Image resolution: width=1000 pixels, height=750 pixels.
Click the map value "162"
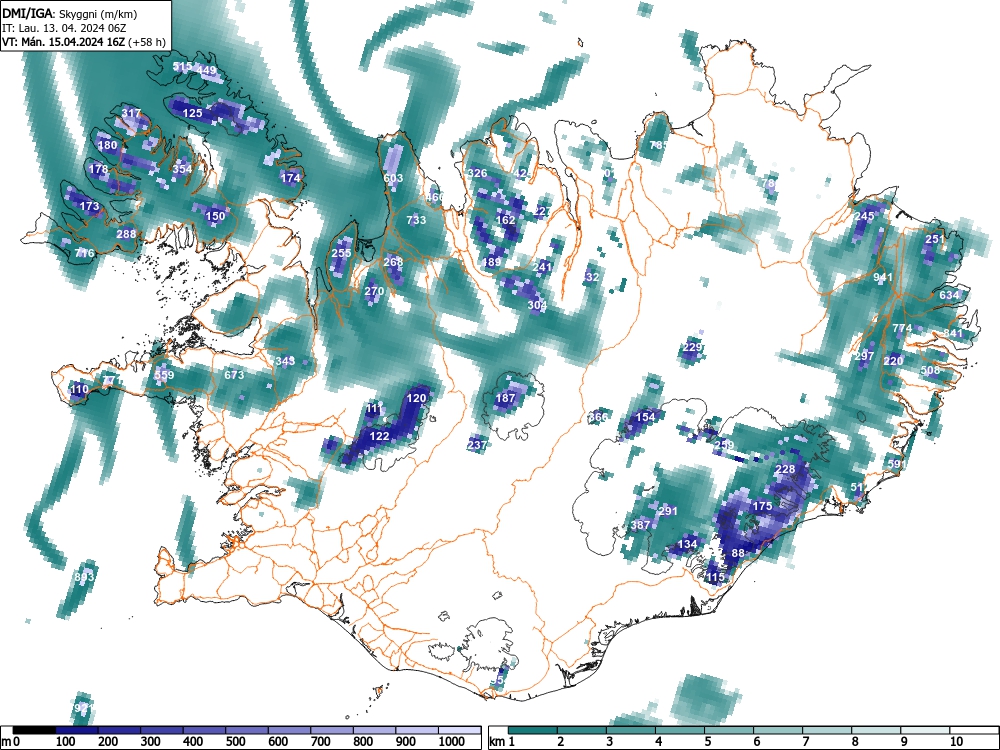(505, 220)
